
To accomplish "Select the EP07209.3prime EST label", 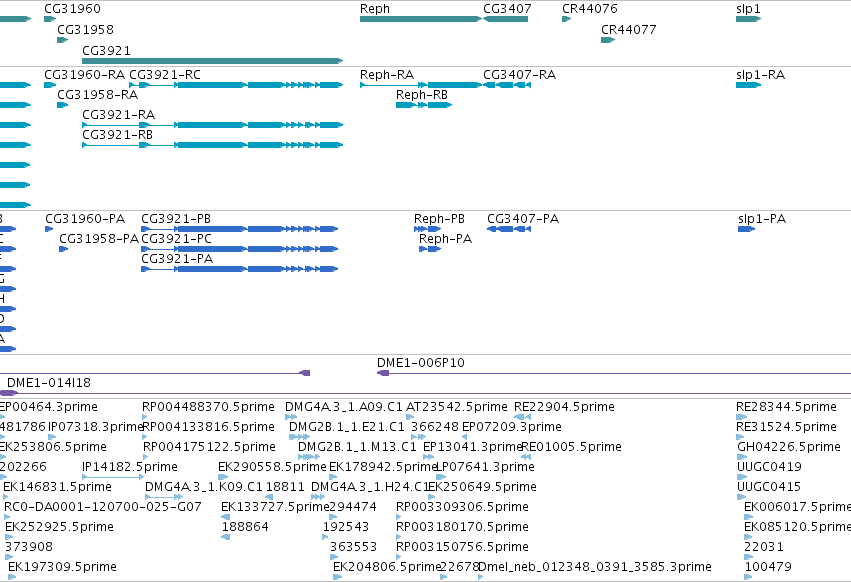I will 512,427.
